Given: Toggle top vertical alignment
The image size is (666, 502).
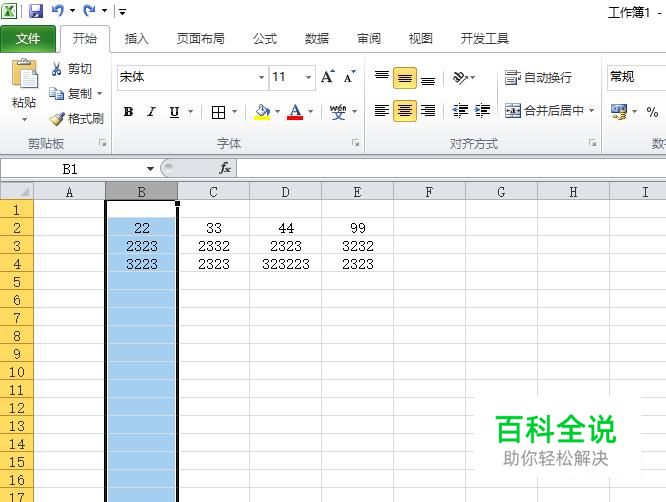Looking at the screenshot, I should [x=382, y=78].
